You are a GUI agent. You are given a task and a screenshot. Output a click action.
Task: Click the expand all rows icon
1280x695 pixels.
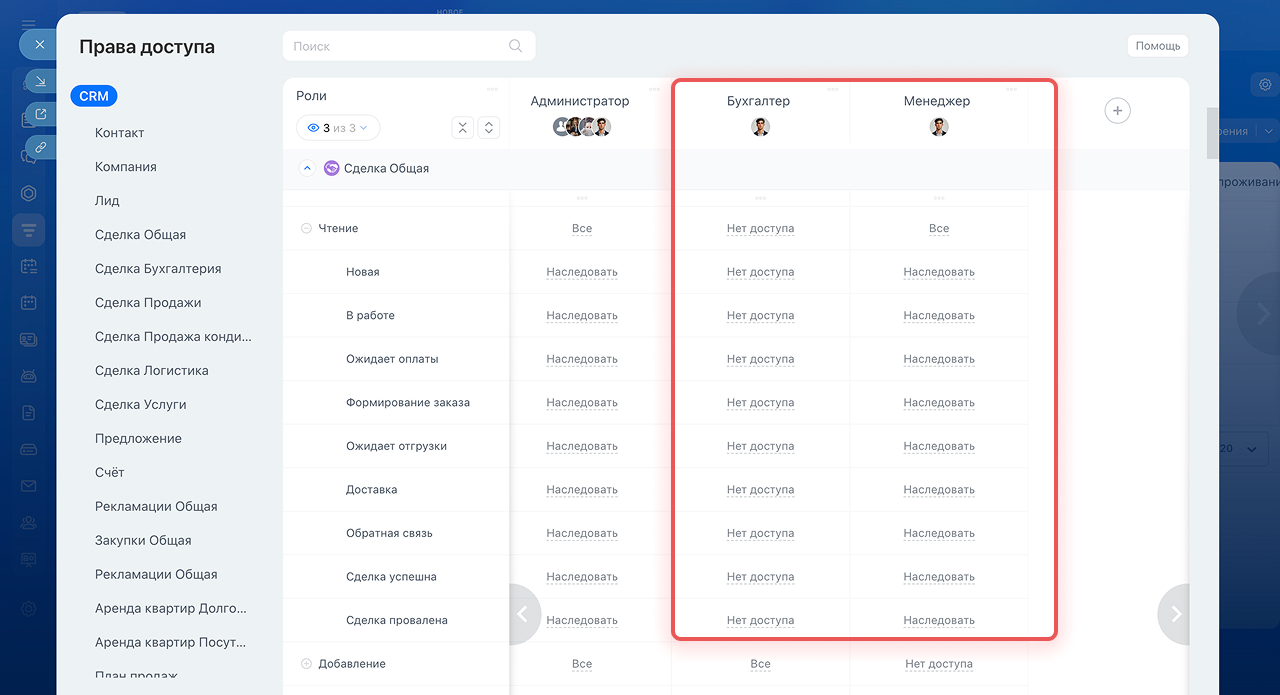(x=488, y=128)
